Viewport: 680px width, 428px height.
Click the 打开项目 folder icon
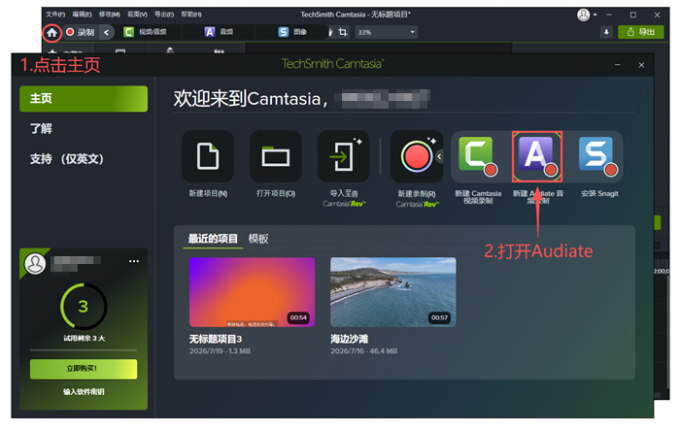(275, 156)
